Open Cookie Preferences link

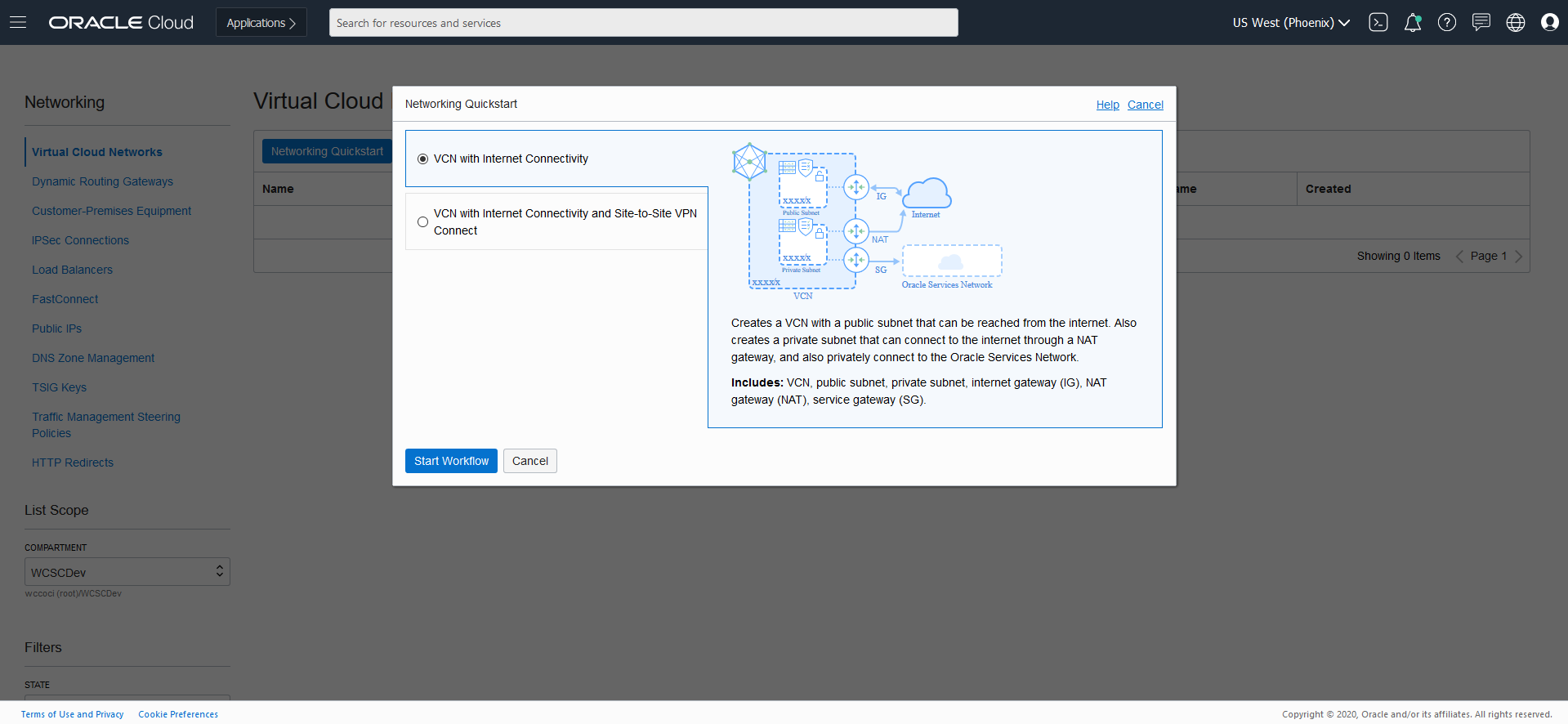click(178, 714)
